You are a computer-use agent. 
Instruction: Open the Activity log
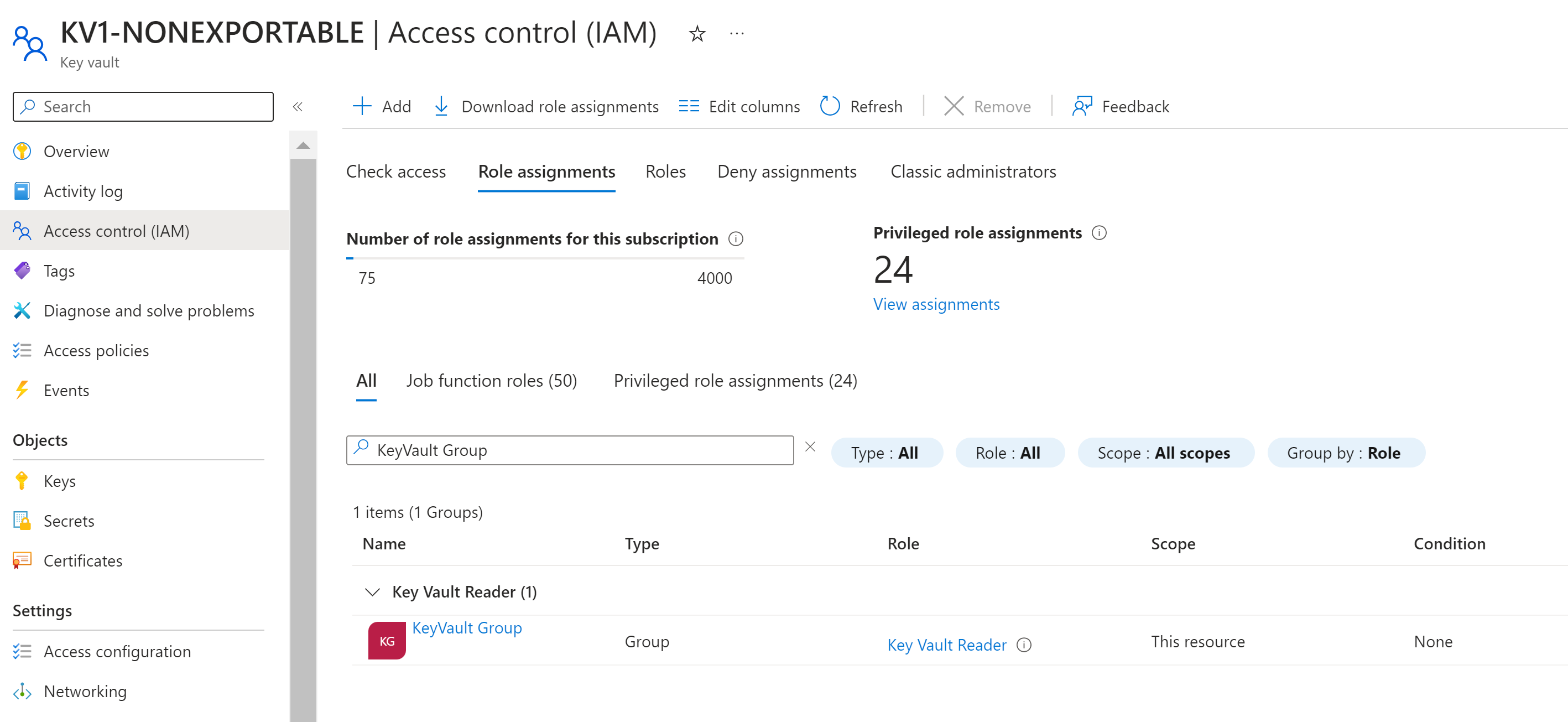[x=83, y=190]
